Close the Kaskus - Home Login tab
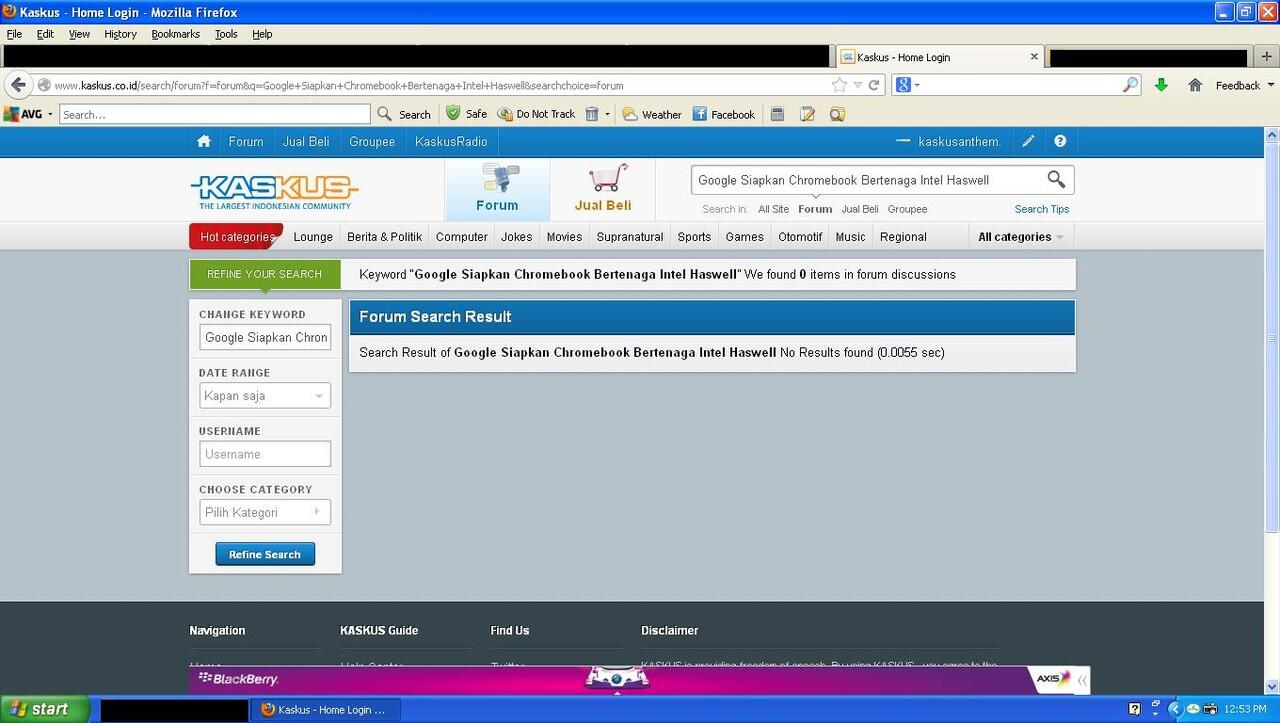 (1034, 57)
